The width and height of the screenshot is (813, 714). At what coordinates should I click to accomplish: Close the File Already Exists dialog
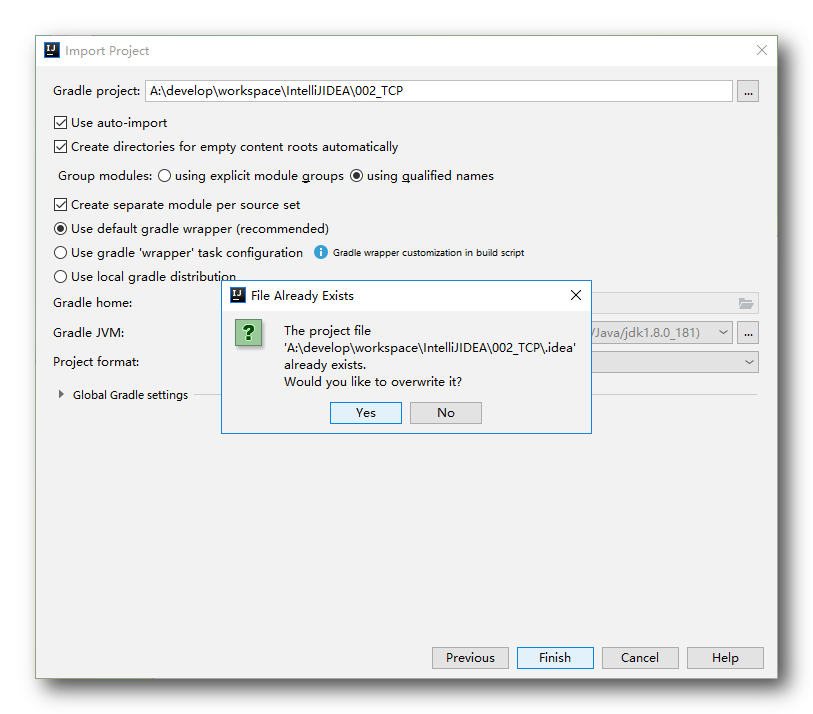pos(576,295)
